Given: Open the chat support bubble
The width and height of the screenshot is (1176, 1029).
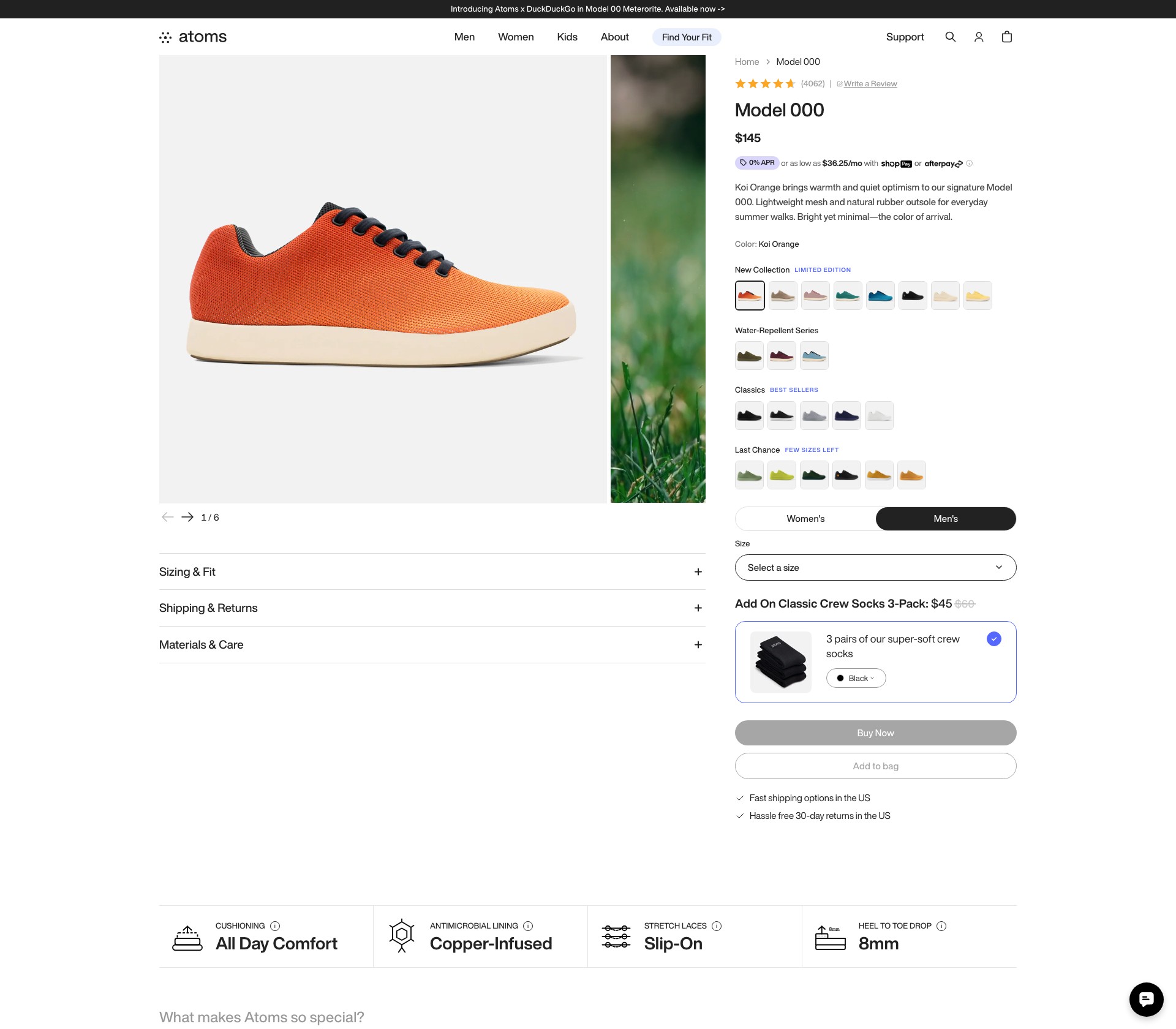Looking at the screenshot, I should coord(1146,999).
